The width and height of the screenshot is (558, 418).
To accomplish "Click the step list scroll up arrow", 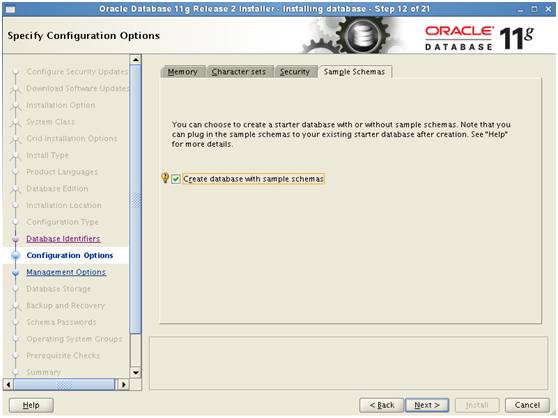I will pos(136,60).
